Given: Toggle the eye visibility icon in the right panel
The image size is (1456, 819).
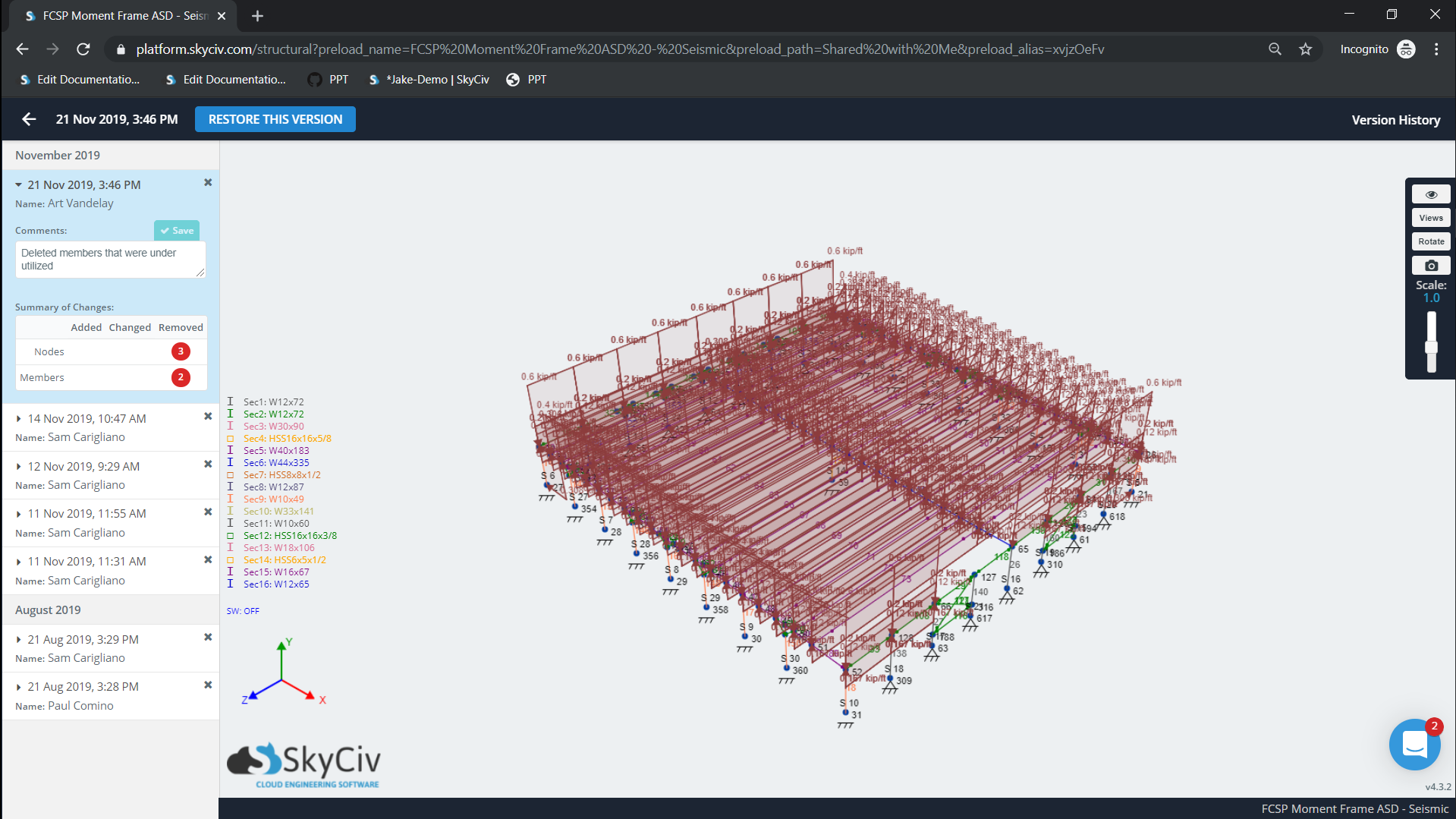Looking at the screenshot, I should [x=1430, y=194].
